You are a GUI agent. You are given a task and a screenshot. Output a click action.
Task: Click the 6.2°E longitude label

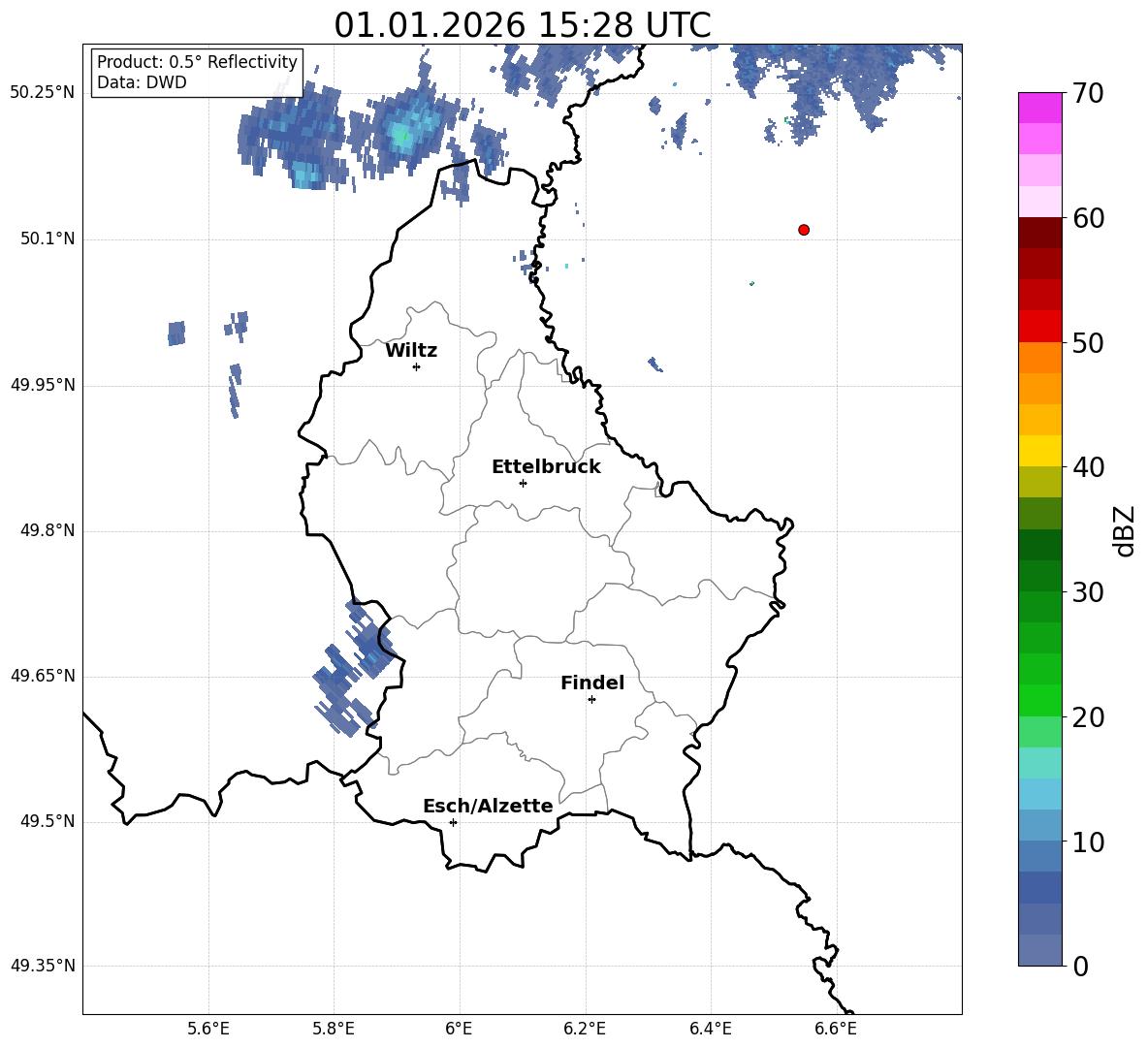585,1029
